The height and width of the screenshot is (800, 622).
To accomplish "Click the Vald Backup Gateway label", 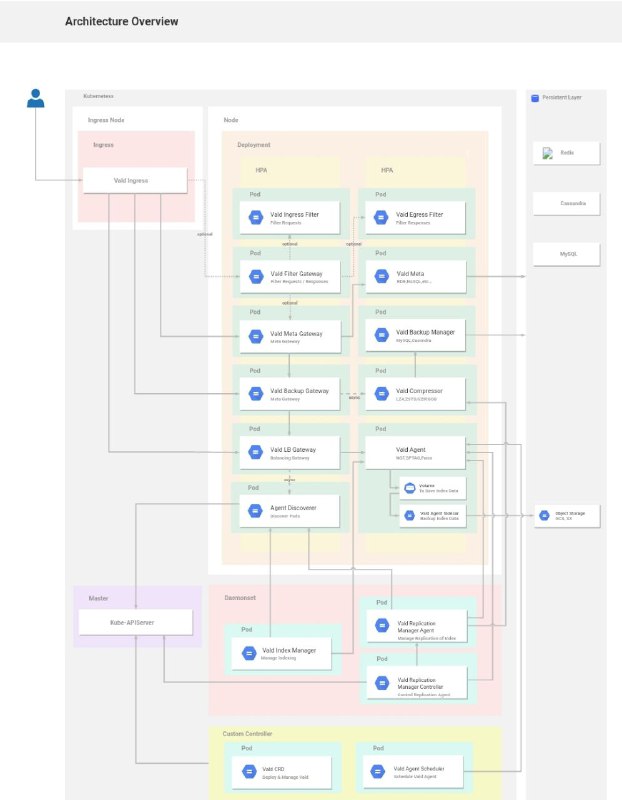I will coord(300,391).
